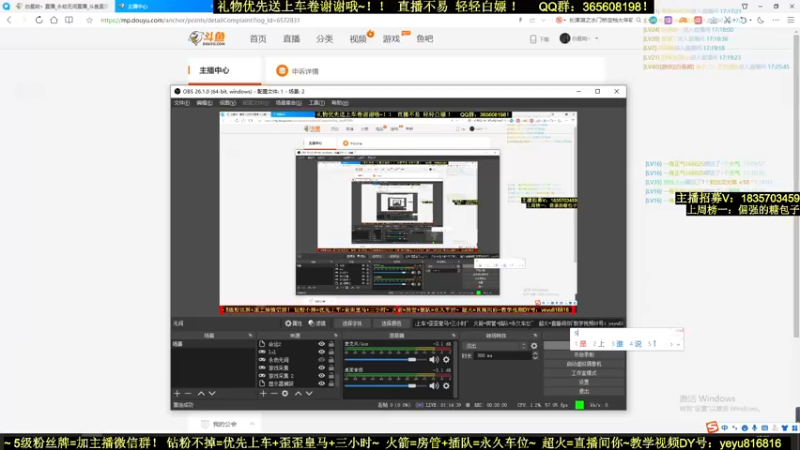The image size is (800, 450).
Task: Open the 编辑 menu in OBS
Action: (x=204, y=103)
